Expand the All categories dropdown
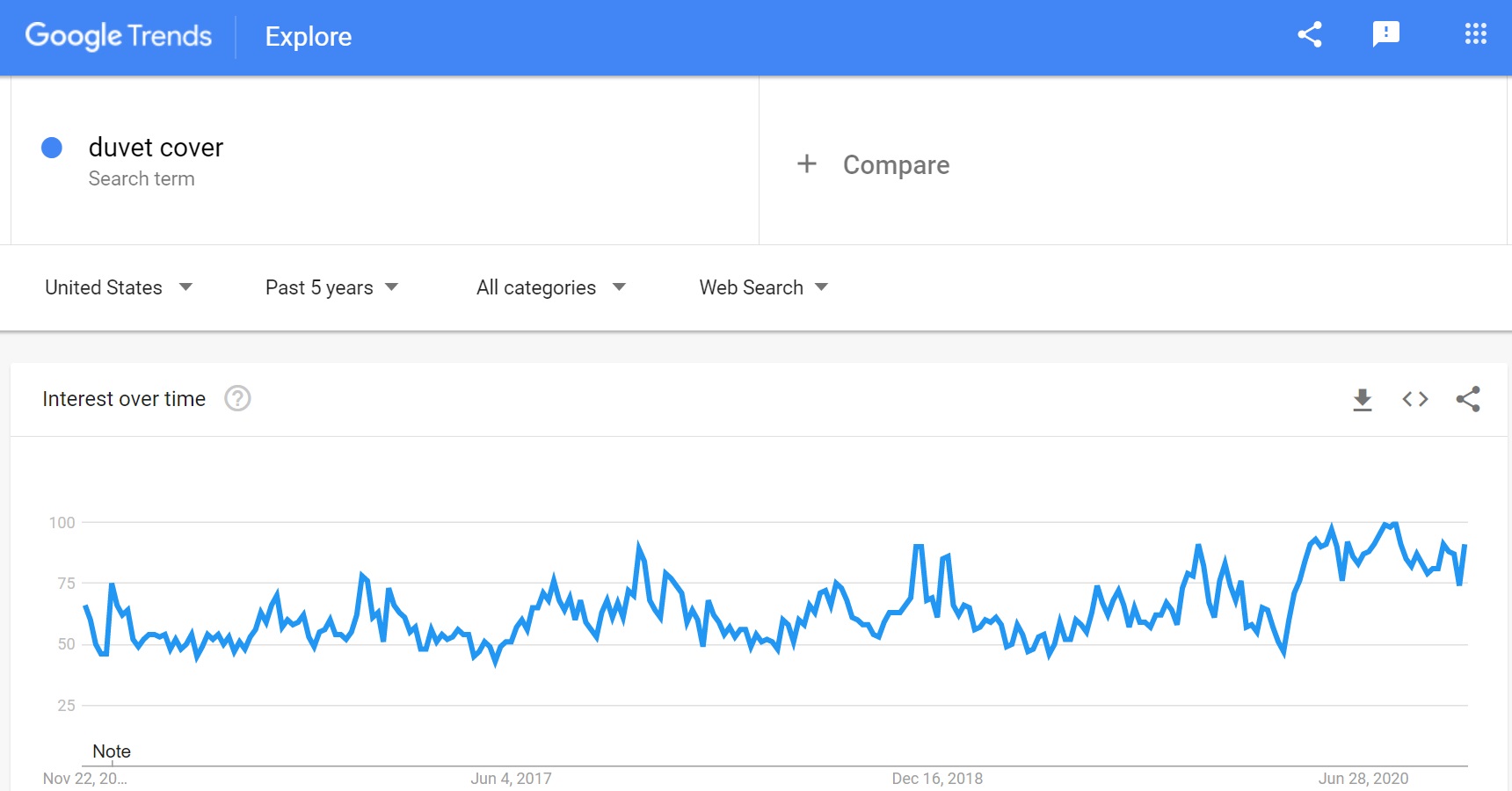The height and width of the screenshot is (791, 1512). (x=551, y=287)
